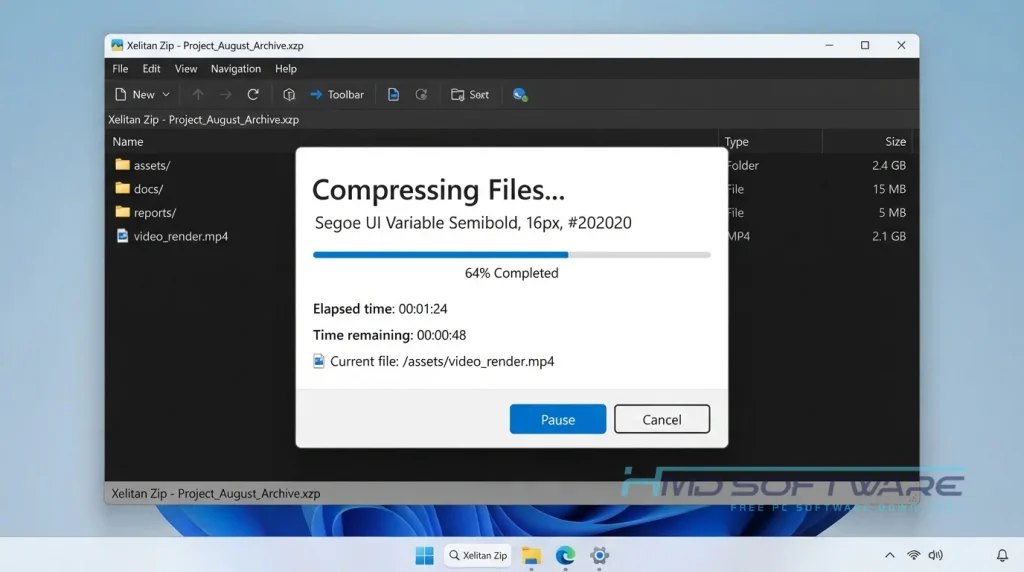Click the New document button

coord(135,95)
